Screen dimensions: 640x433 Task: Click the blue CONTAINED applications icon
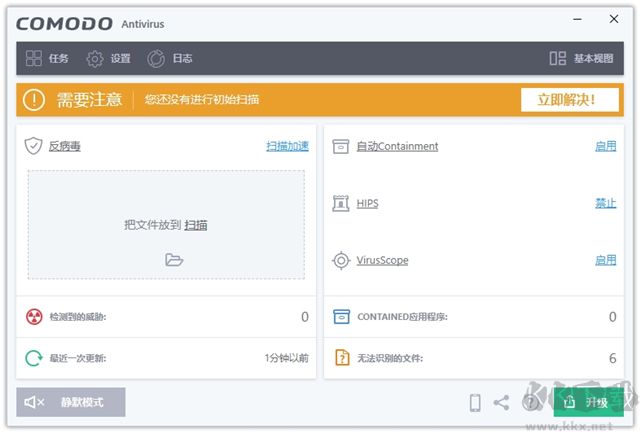pyautogui.click(x=342, y=317)
